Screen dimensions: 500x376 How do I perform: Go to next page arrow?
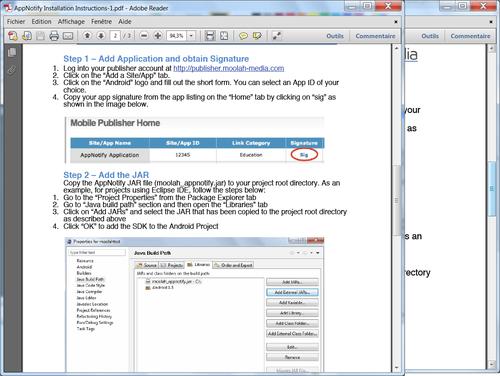point(101,35)
